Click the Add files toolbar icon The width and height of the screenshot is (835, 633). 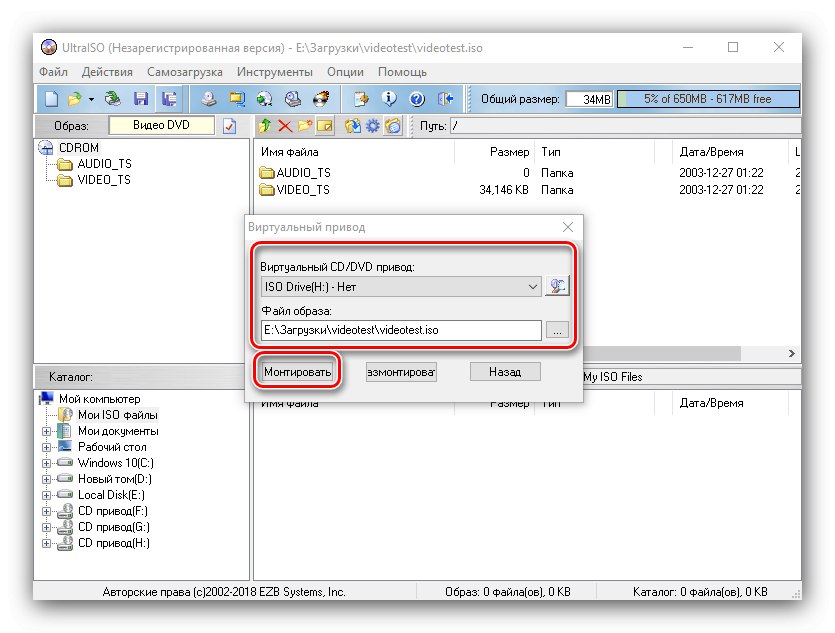(x=362, y=98)
